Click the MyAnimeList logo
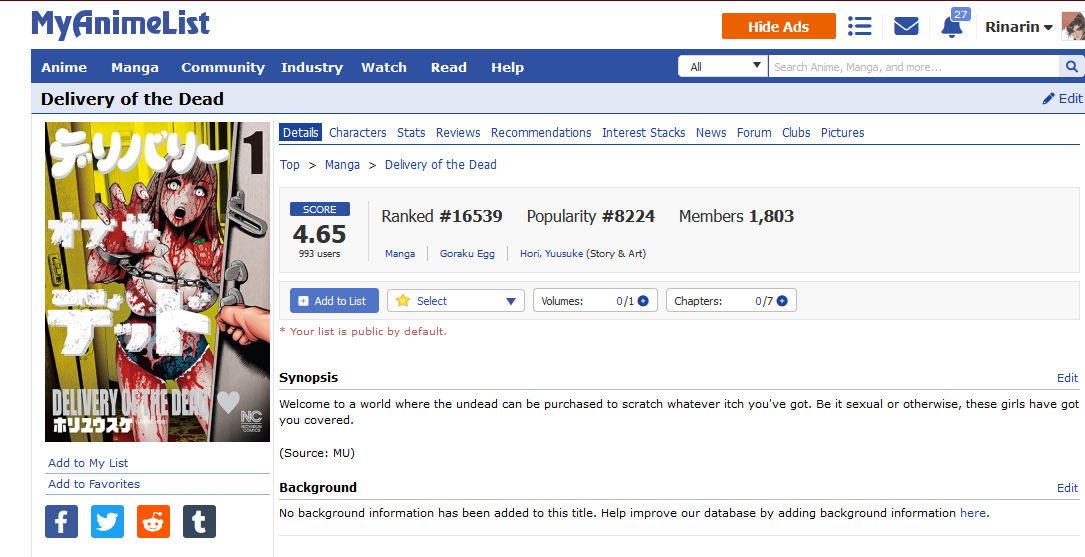 (x=120, y=25)
